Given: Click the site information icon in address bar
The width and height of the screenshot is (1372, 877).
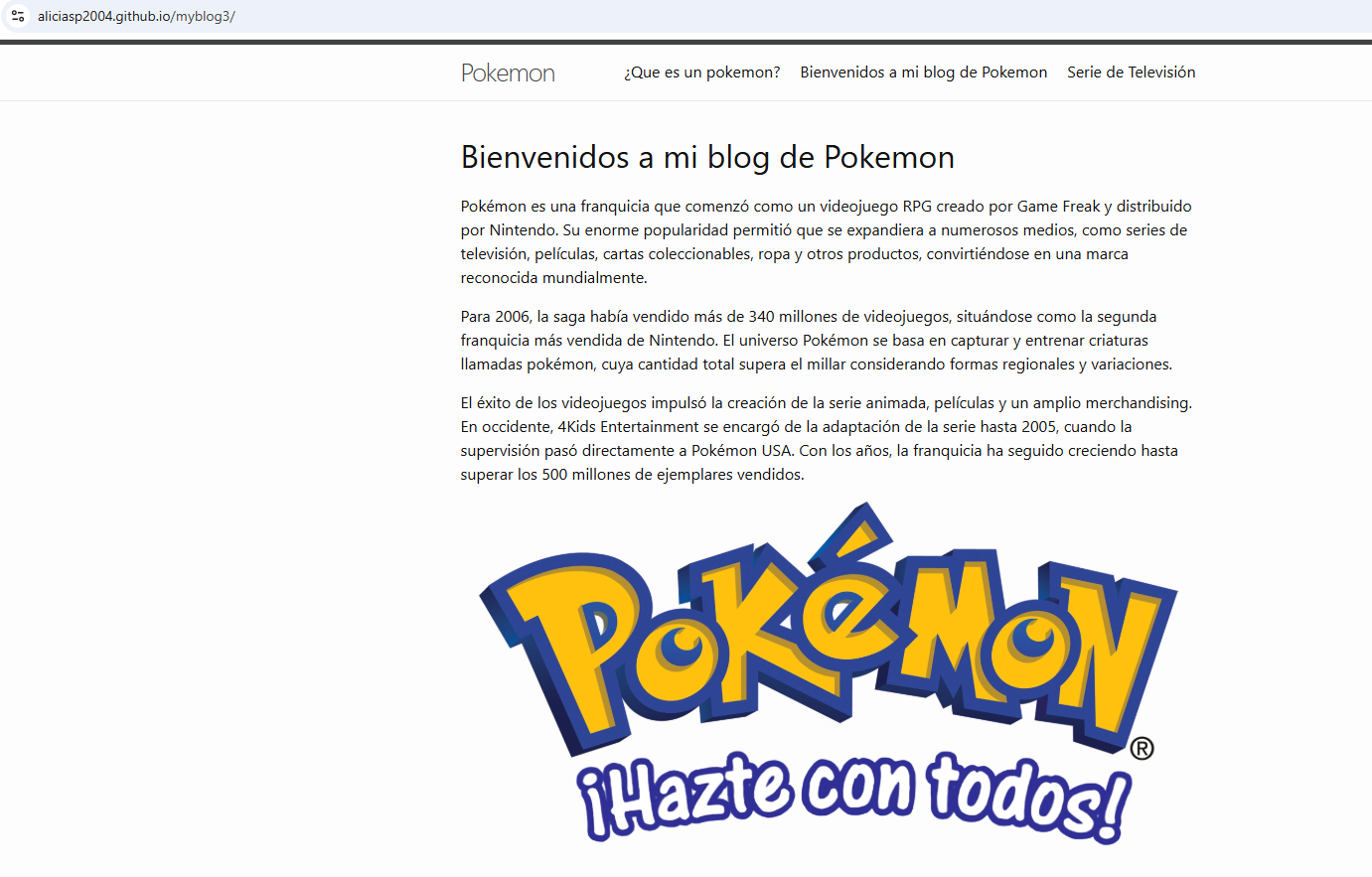Looking at the screenshot, I should click(x=18, y=16).
